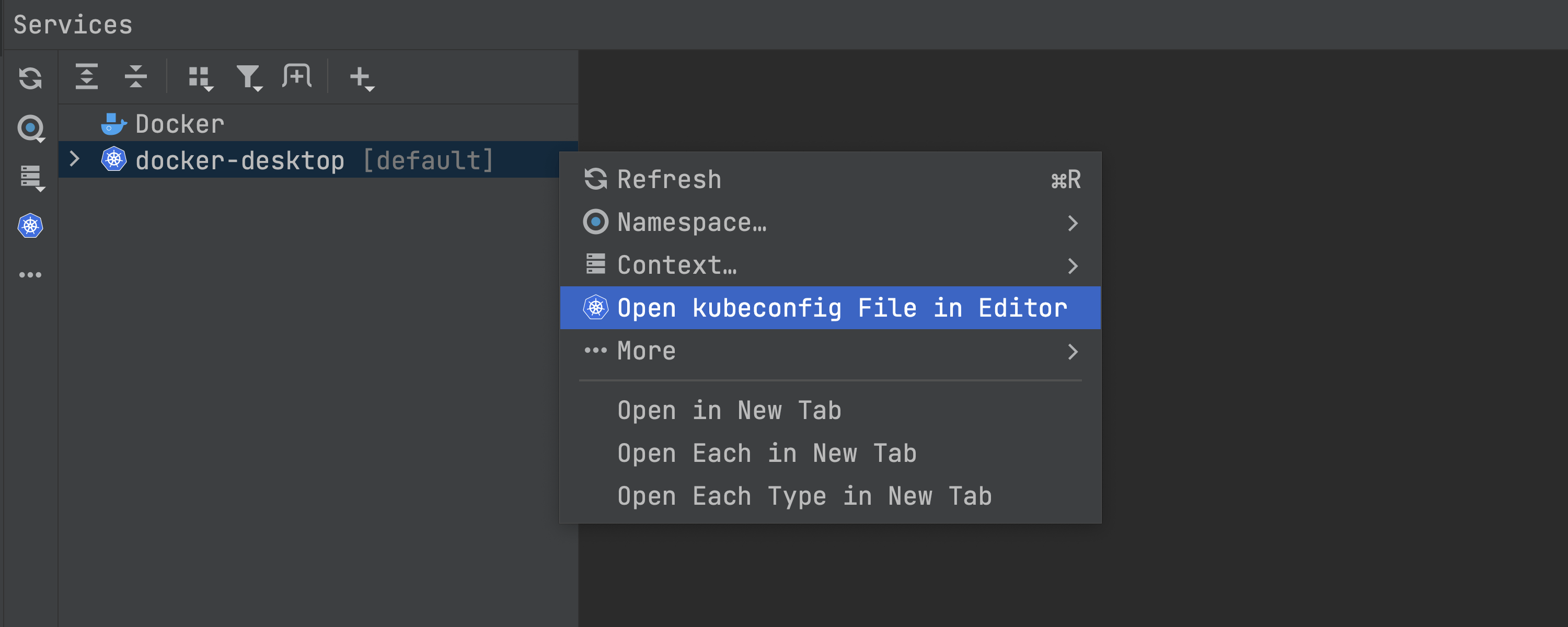Choose Open Each Type in New Tab
This screenshot has width=1568, height=627.
click(804, 496)
